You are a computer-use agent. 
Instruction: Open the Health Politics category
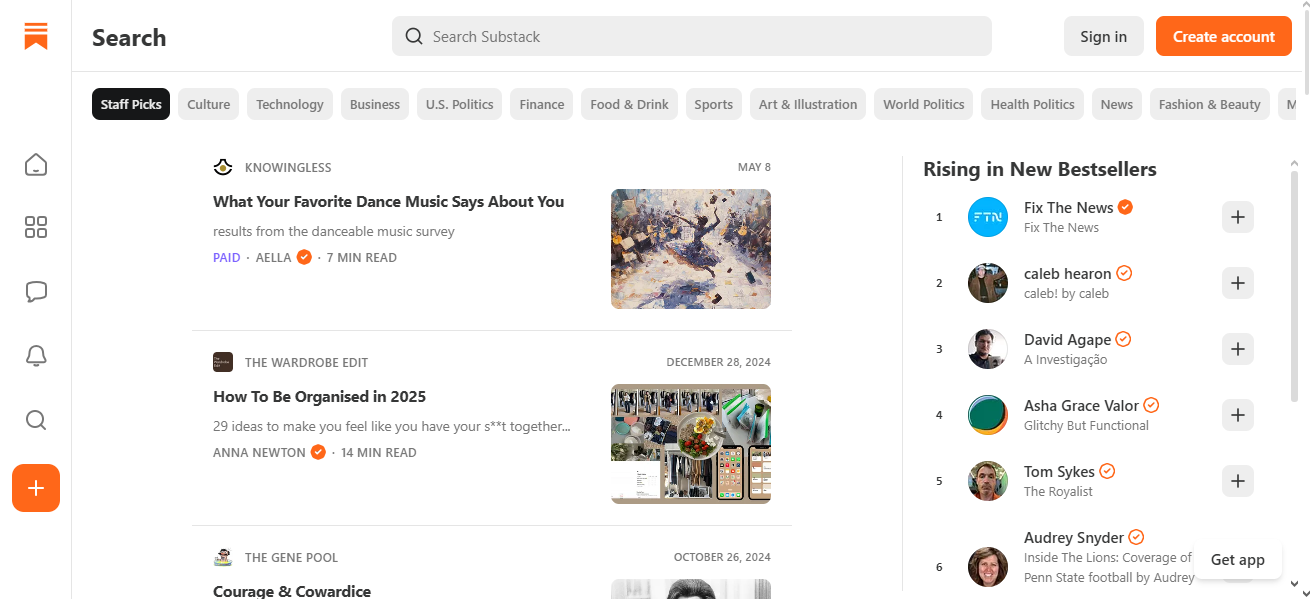tap(1033, 104)
